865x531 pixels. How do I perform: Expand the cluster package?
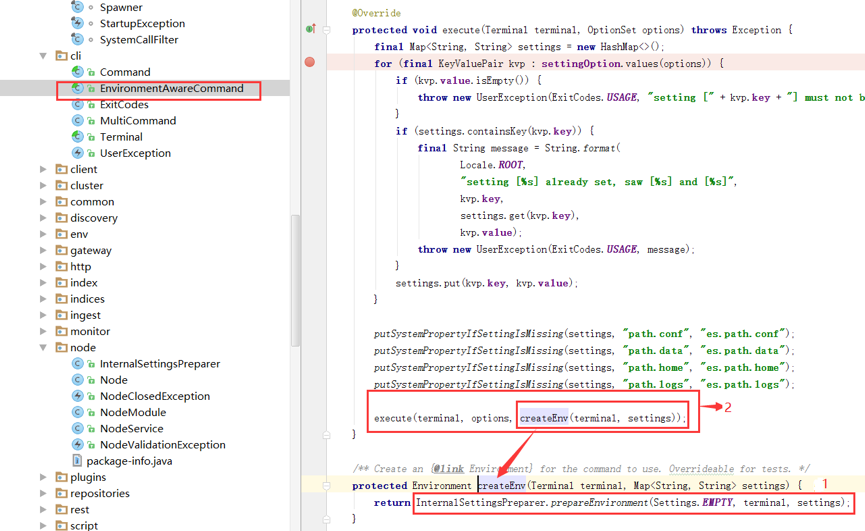coord(43,185)
